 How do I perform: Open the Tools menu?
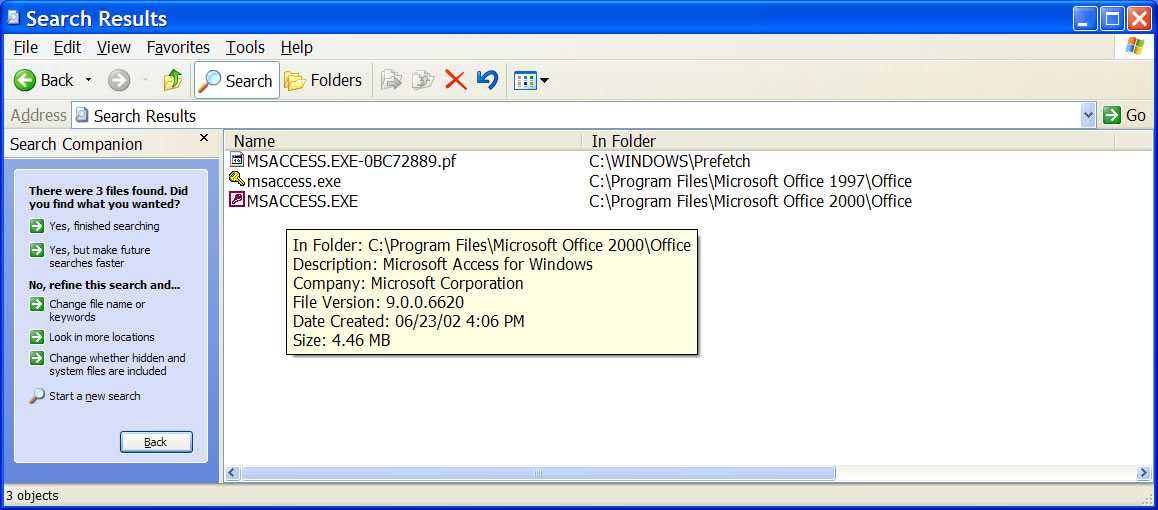click(x=245, y=47)
